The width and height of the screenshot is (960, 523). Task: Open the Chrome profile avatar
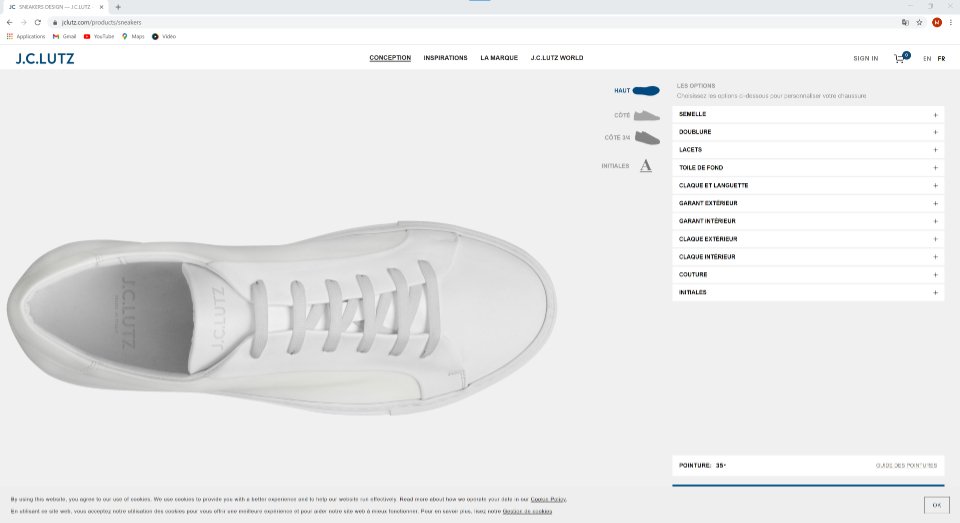(937, 22)
